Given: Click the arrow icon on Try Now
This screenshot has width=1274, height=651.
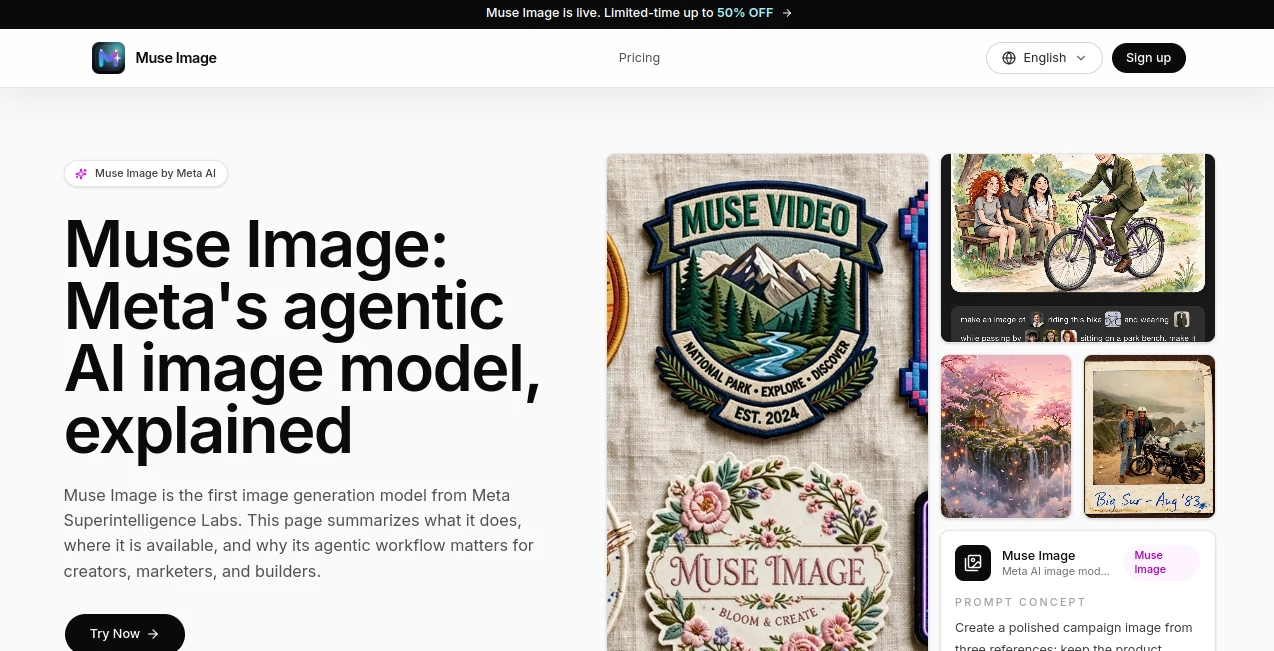Looking at the screenshot, I should pos(153,634).
